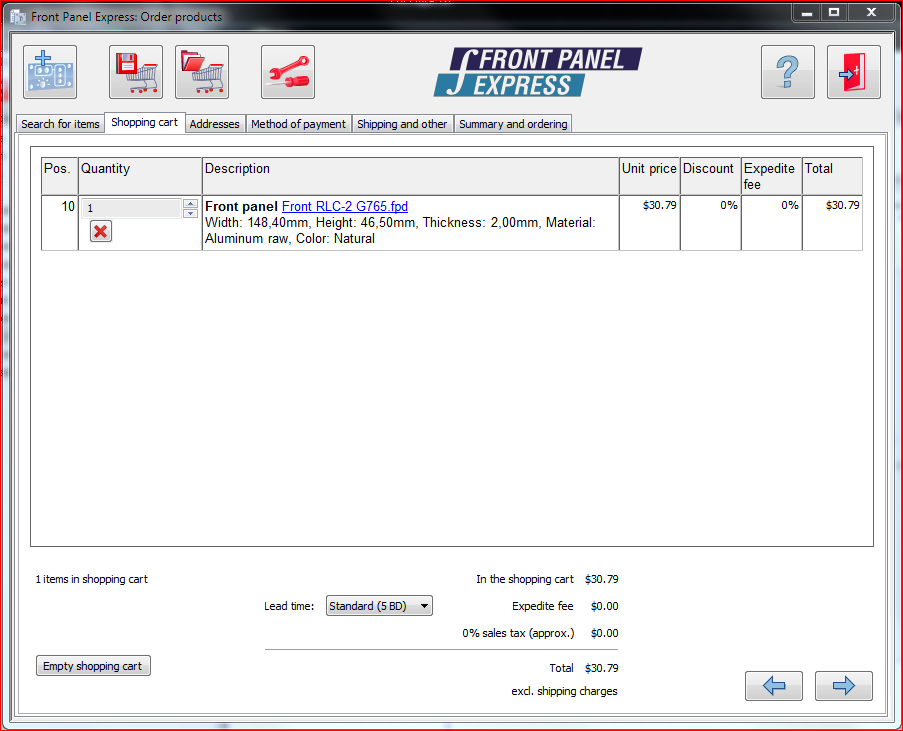
Task: Click the add front panel icon
Action: (50, 72)
